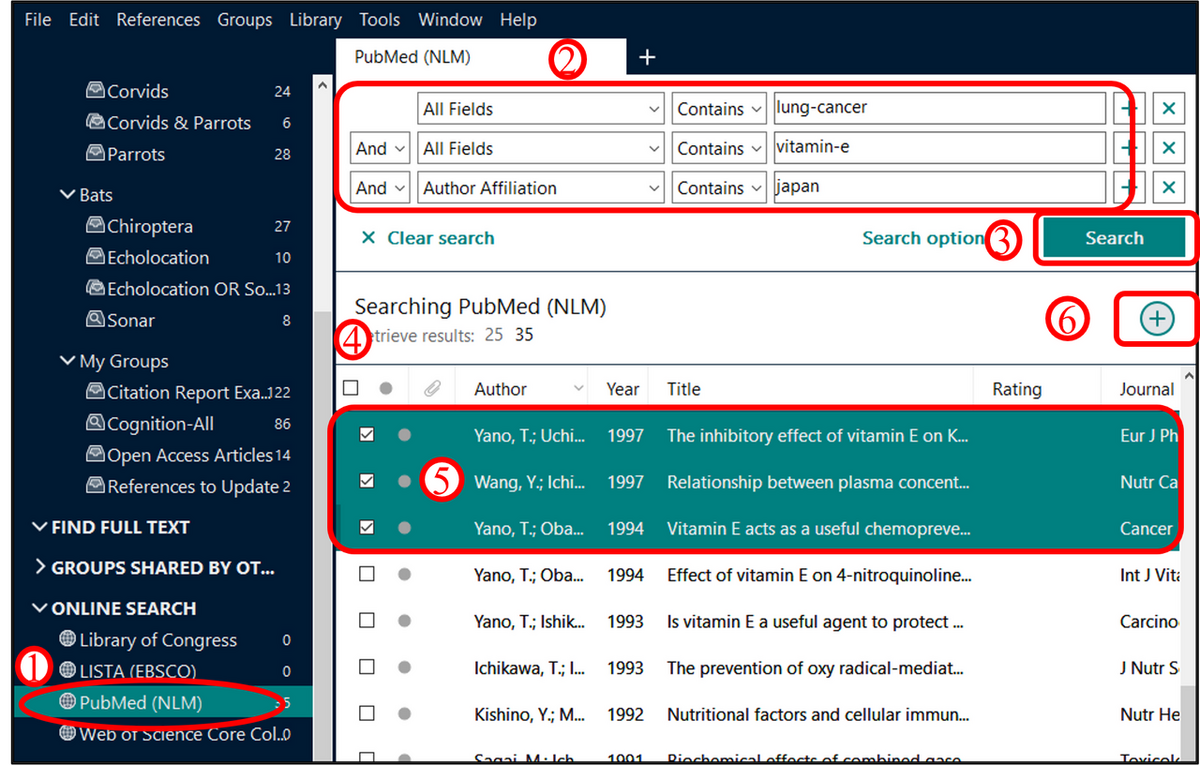1200x765 pixels.
Task: Open the Search options link
Action: pos(920,238)
